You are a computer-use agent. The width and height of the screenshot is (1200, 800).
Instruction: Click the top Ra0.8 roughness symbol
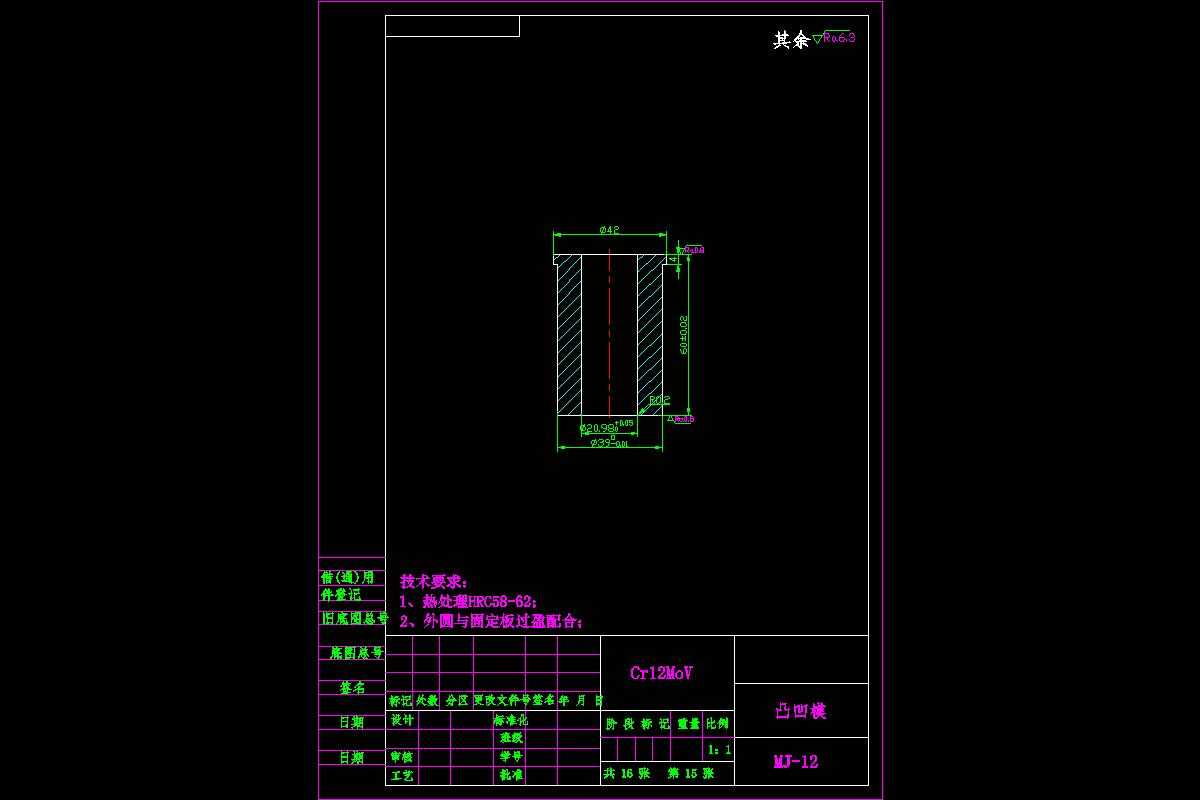pos(692,249)
